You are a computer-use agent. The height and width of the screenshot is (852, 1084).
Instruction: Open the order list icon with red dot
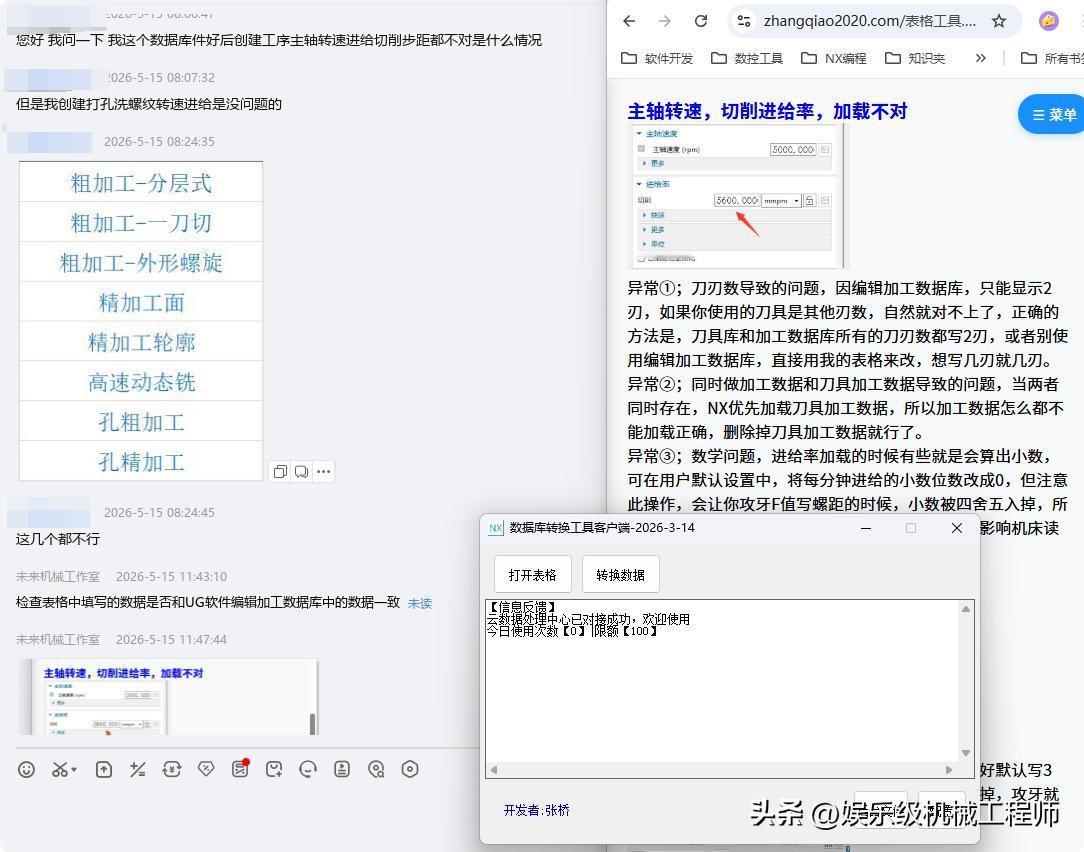[x=240, y=768]
